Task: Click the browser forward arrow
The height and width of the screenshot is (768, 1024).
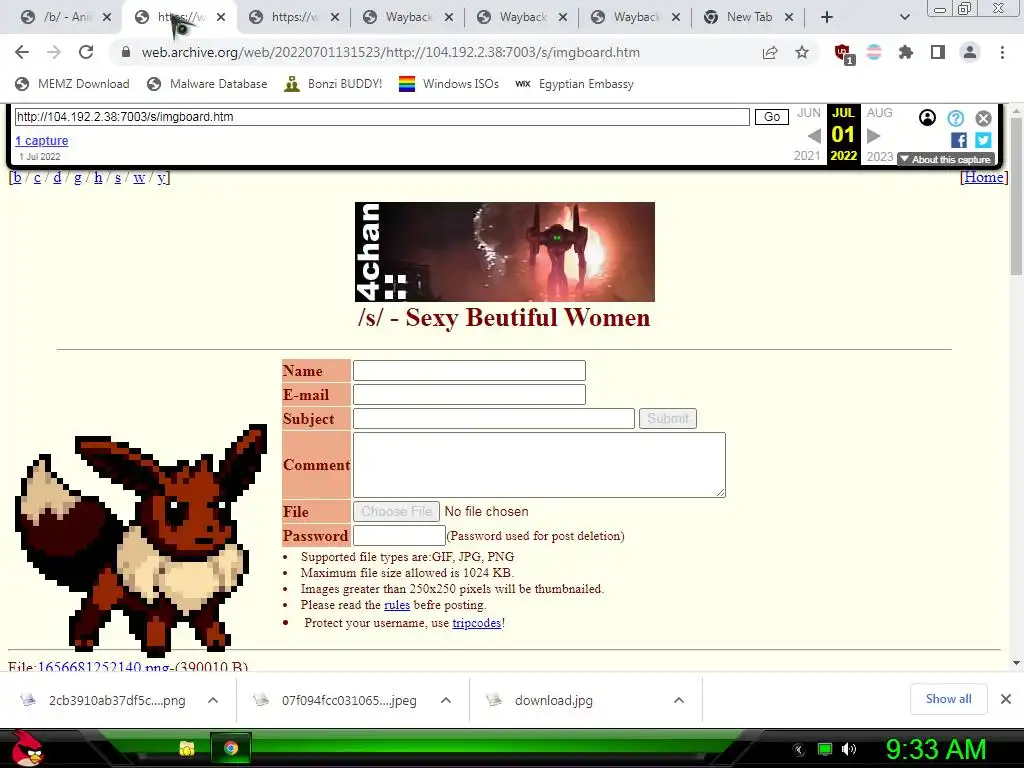Action: point(54,52)
